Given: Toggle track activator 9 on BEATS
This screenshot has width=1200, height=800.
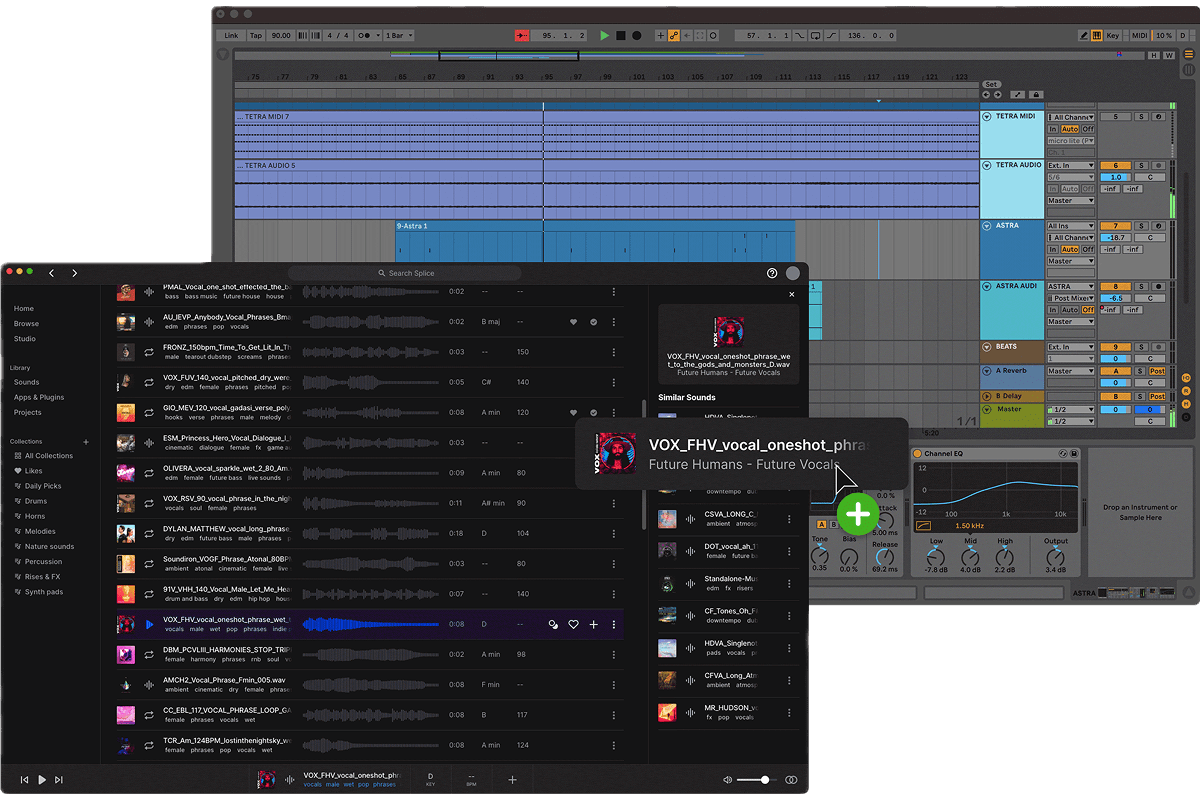Looking at the screenshot, I should click(1115, 347).
